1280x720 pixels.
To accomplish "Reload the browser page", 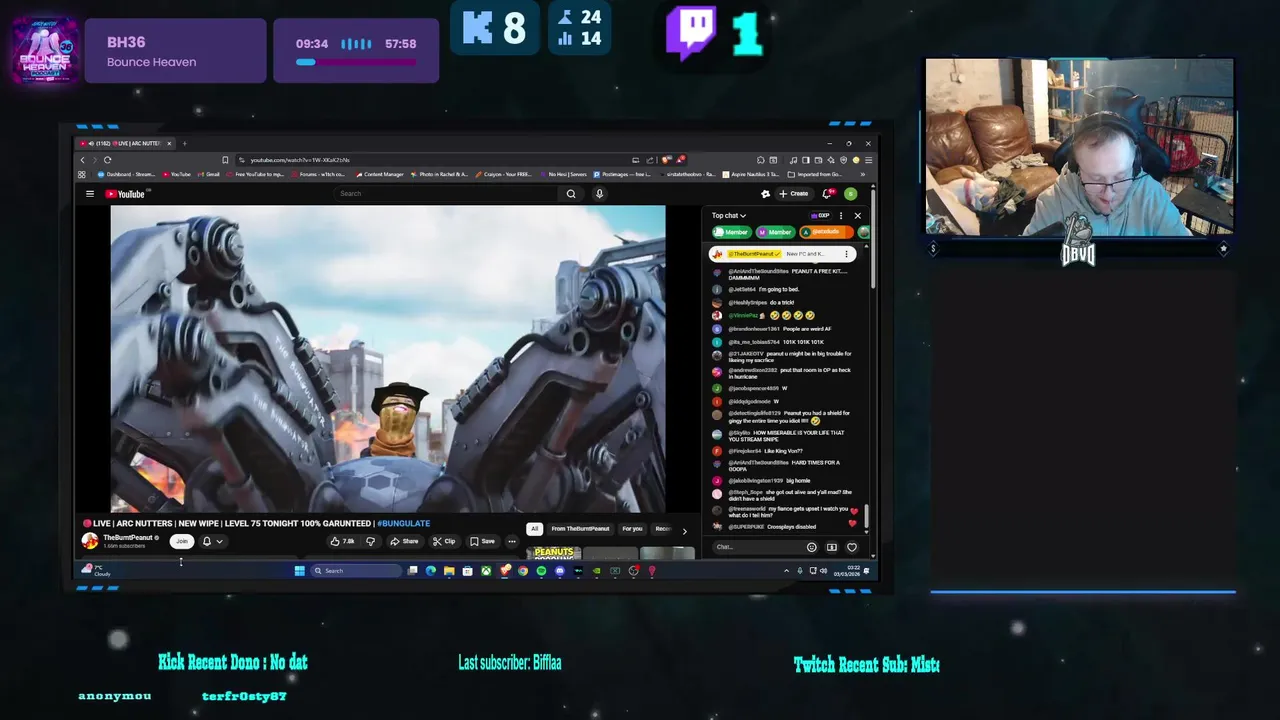I will (107, 160).
